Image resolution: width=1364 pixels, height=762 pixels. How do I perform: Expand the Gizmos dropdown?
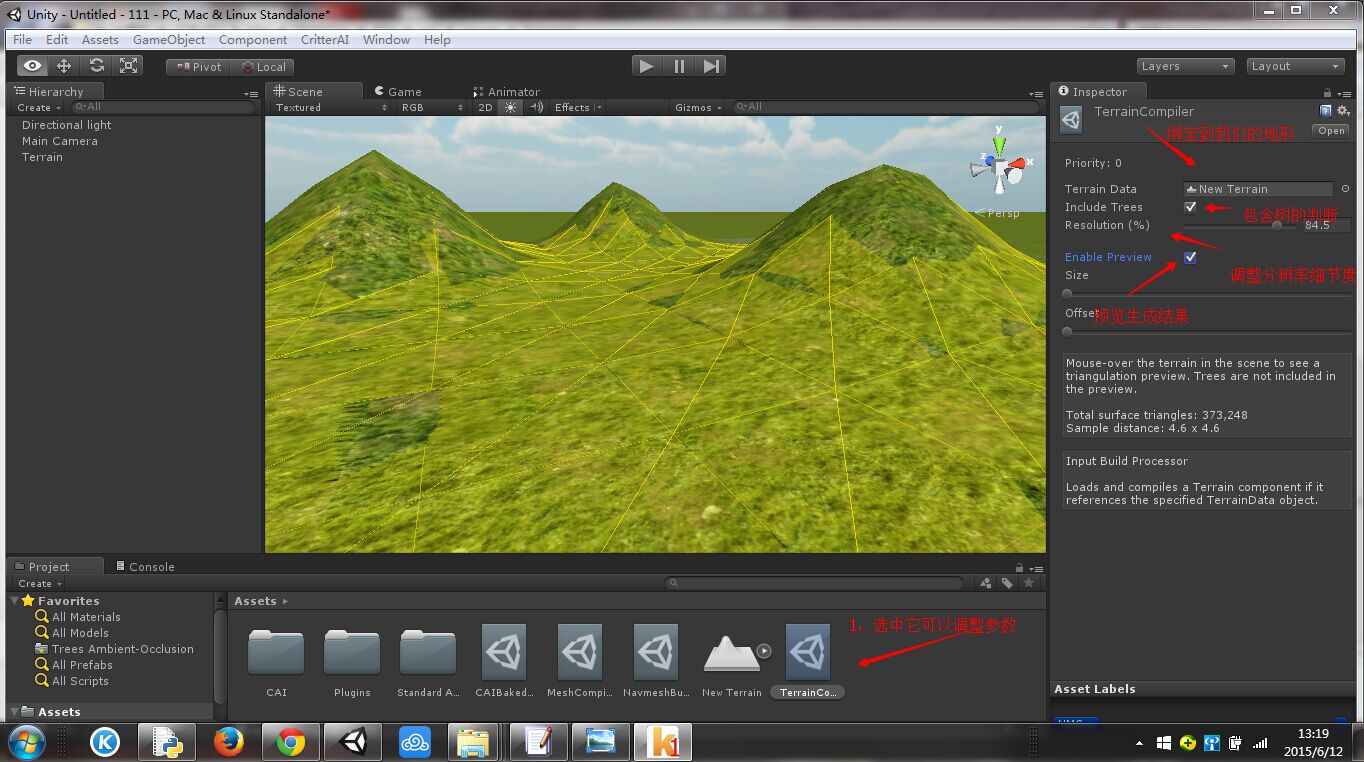pos(697,107)
